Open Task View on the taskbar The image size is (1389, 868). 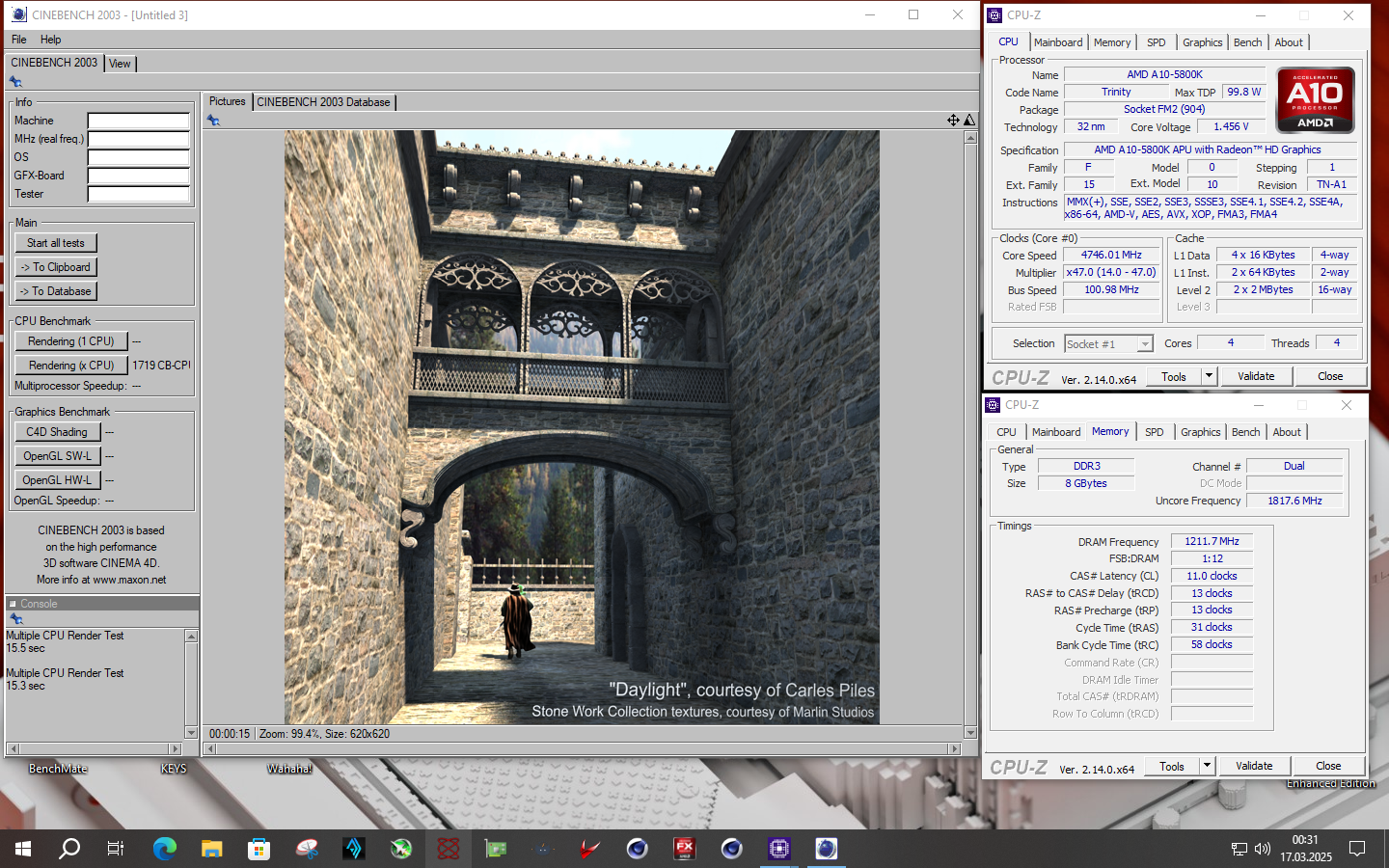coord(116,849)
